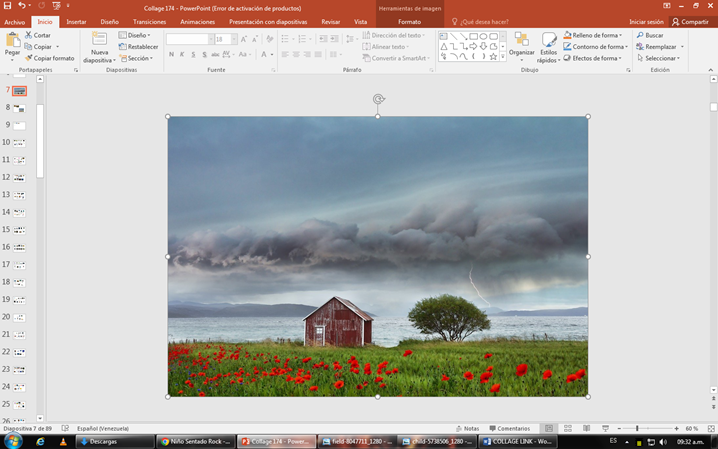Select slide 12 thumbnail
The image size is (718, 449).
(19, 178)
